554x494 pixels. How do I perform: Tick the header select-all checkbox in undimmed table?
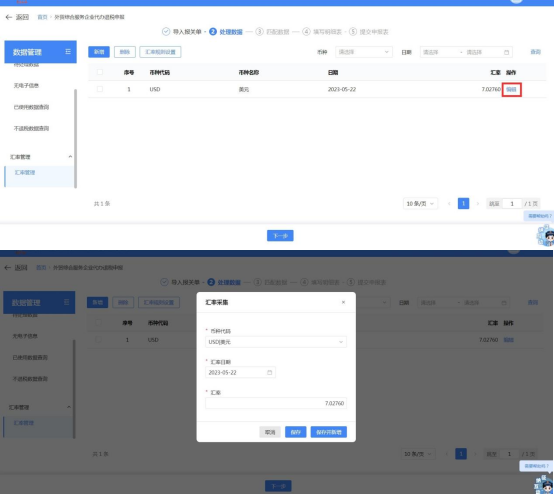pyautogui.click(x=100, y=72)
